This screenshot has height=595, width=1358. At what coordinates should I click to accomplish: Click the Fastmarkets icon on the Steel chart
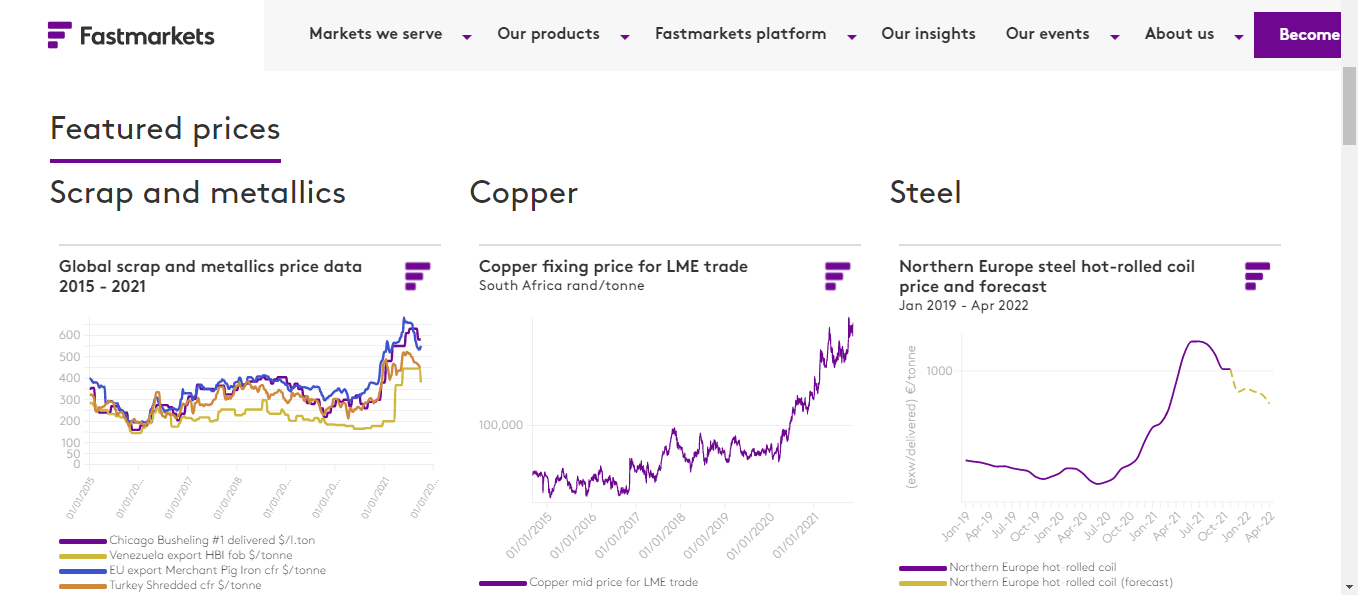[1256, 275]
